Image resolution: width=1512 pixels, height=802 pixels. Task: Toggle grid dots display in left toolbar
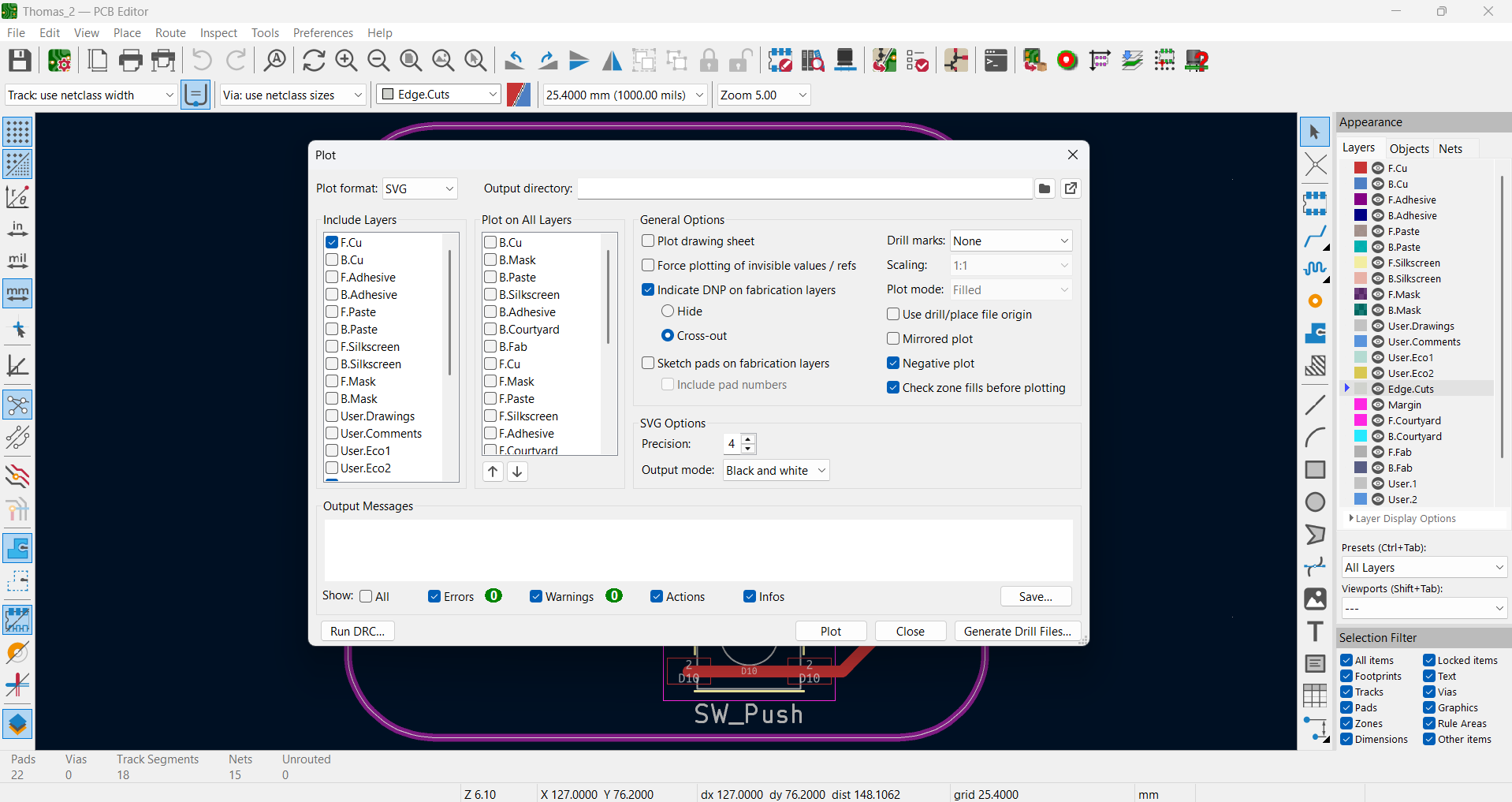click(x=17, y=132)
